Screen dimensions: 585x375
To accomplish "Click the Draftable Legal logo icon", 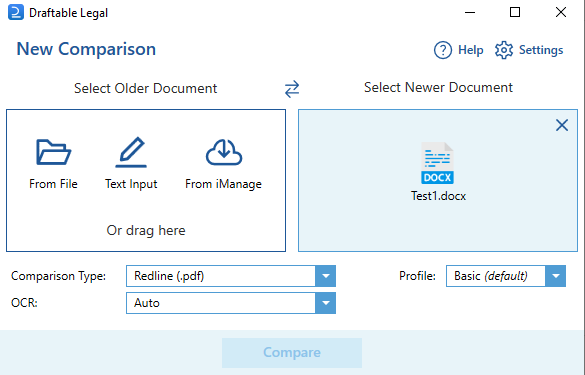I will (16, 12).
